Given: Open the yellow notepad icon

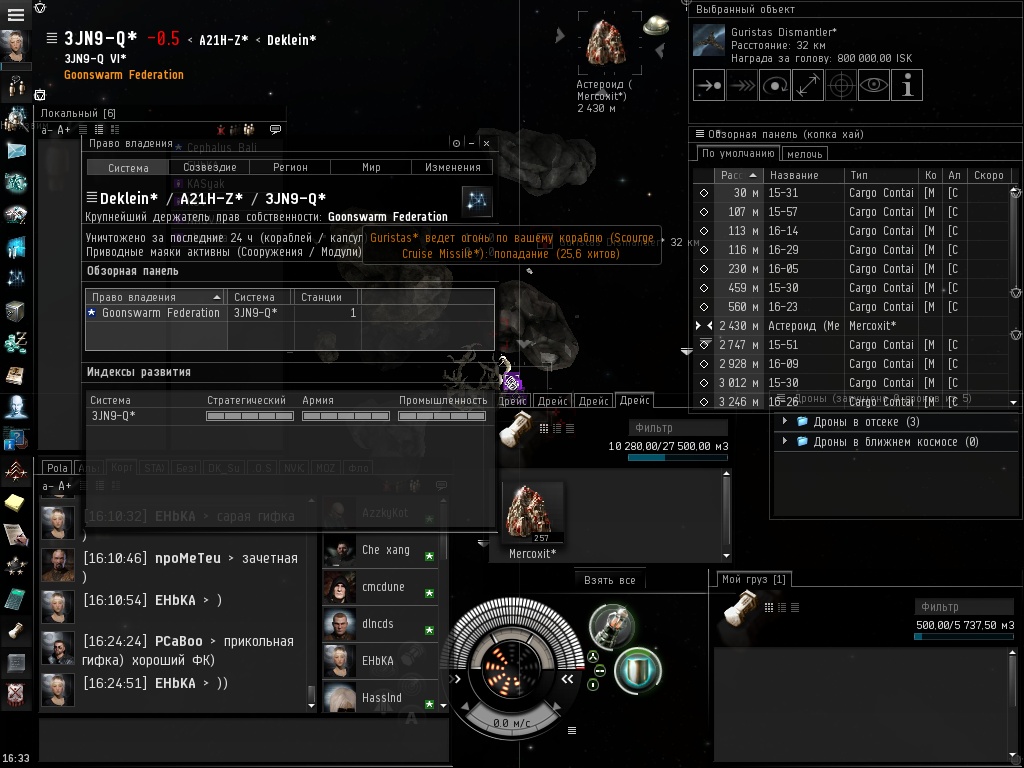Looking at the screenshot, I should (15, 502).
